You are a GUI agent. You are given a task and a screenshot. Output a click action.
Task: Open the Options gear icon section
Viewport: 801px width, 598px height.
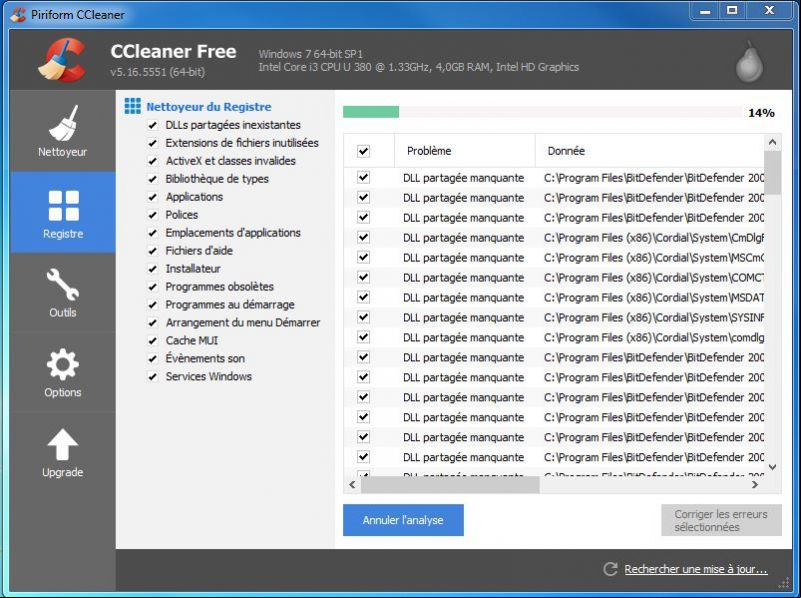[x=63, y=364]
